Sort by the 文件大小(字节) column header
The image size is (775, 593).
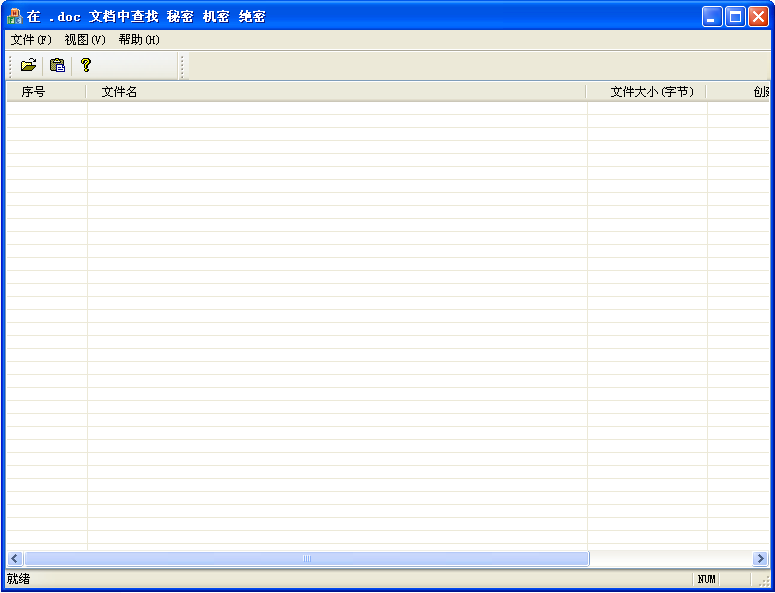tap(646, 92)
